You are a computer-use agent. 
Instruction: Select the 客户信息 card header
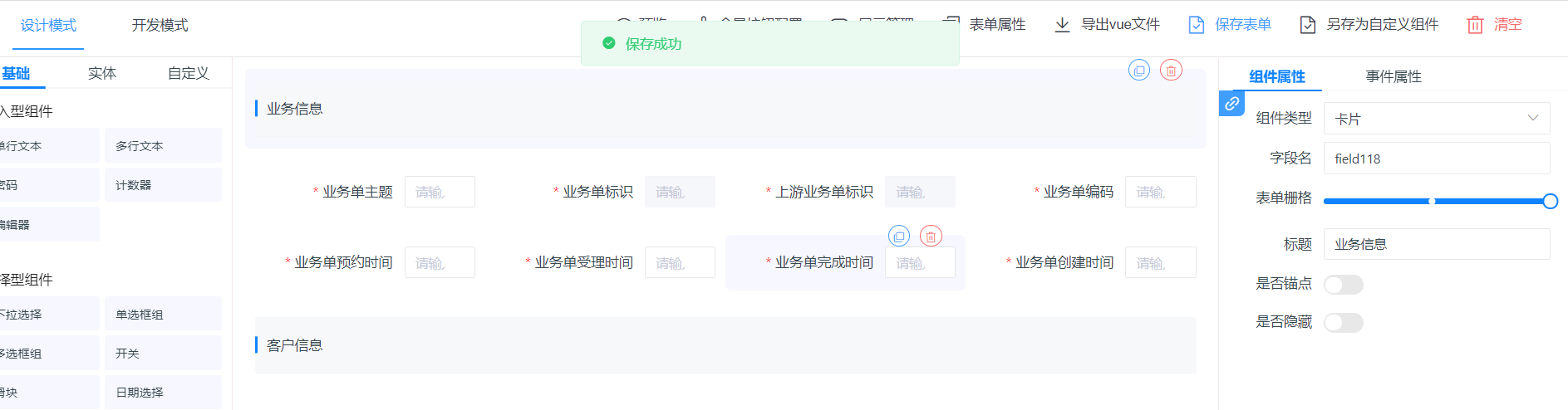tap(725, 345)
